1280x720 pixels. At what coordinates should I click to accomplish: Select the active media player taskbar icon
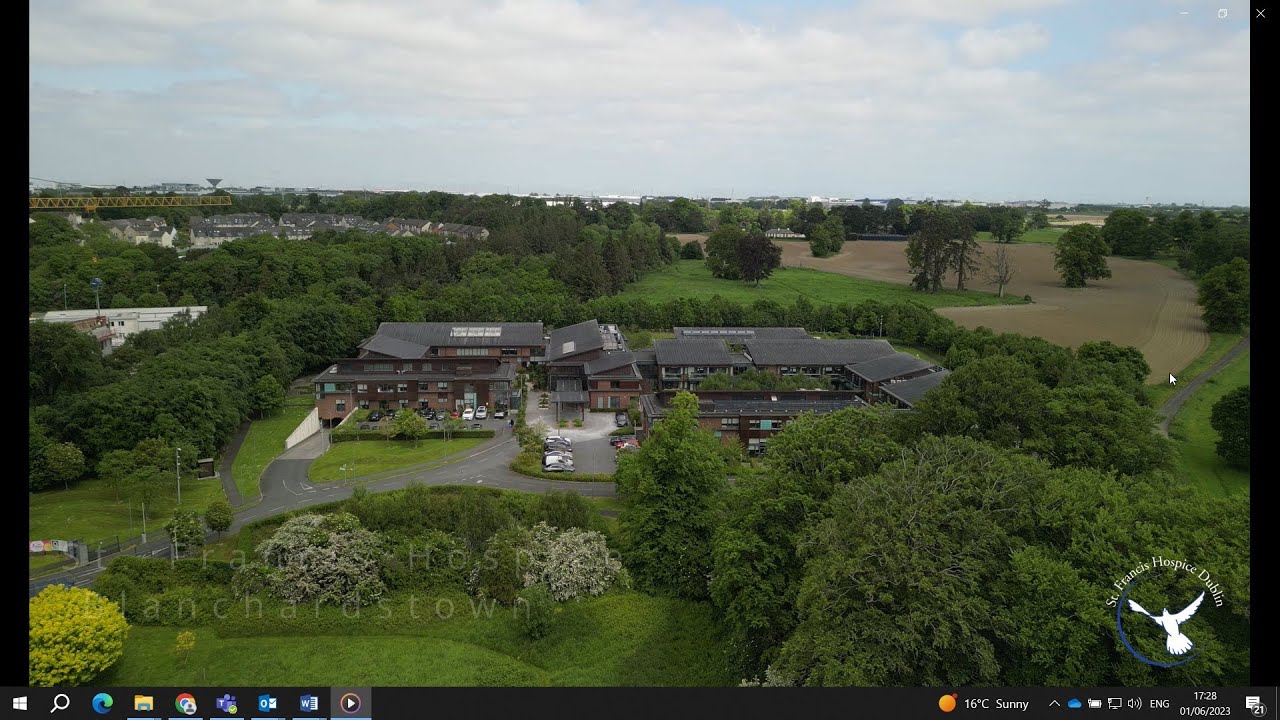click(x=350, y=703)
